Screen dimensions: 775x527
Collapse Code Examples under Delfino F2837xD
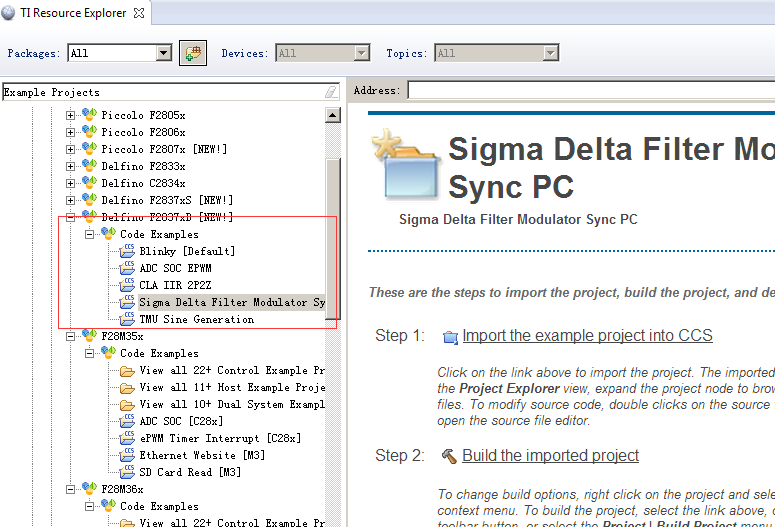tap(89, 234)
